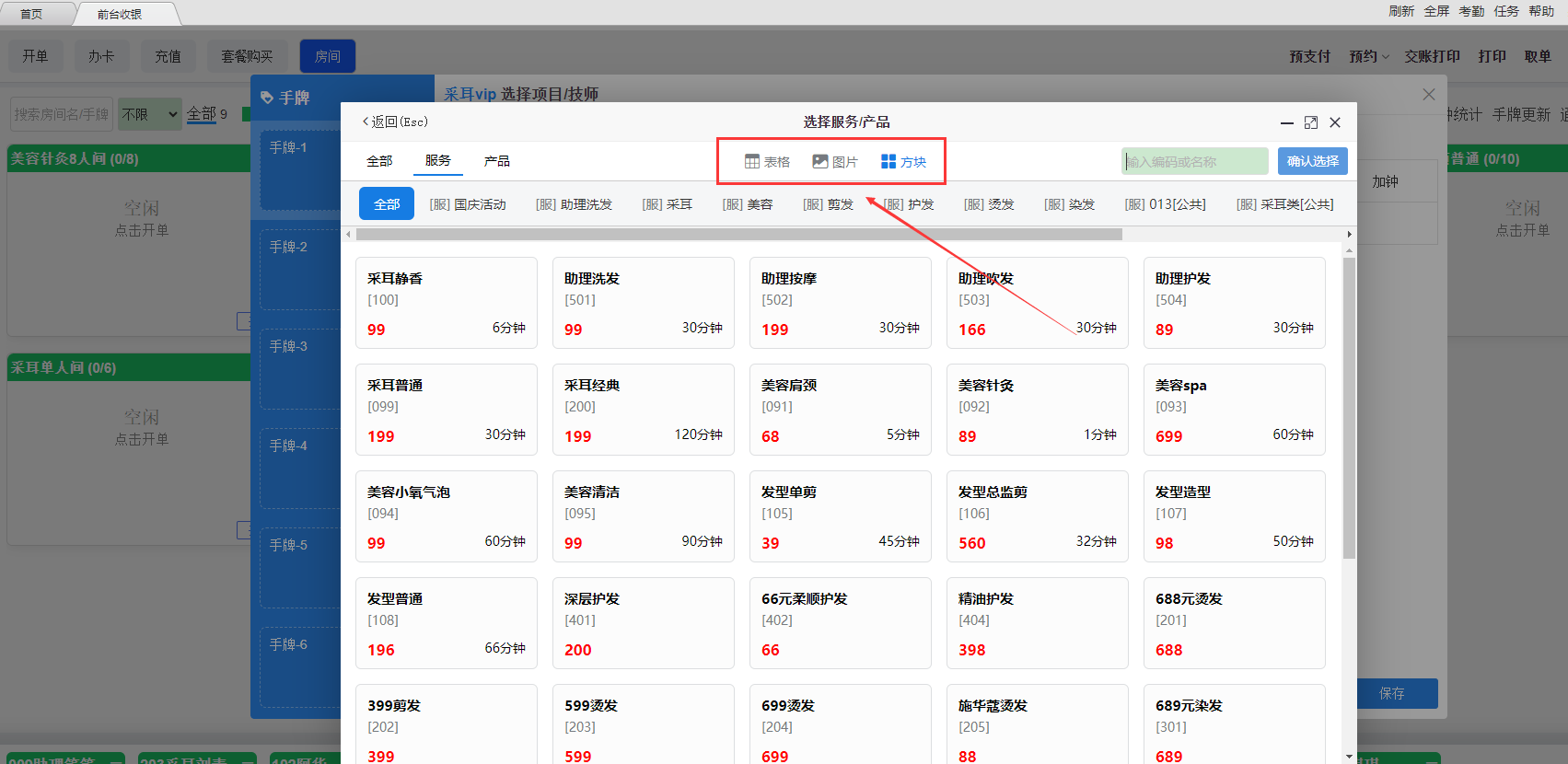Switch to 表格 table view
This screenshot has width=1568, height=764.
click(767, 162)
